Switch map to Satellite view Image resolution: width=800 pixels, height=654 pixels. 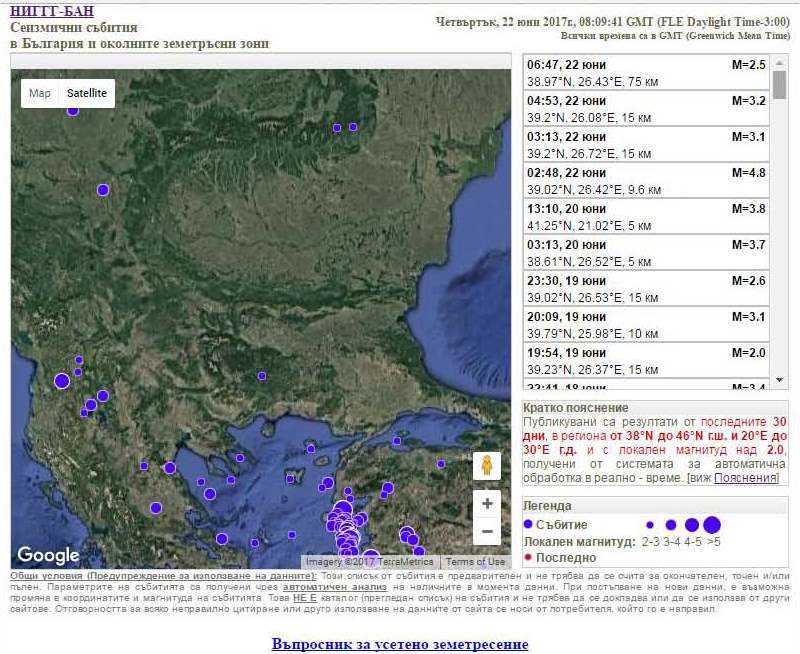85,93
